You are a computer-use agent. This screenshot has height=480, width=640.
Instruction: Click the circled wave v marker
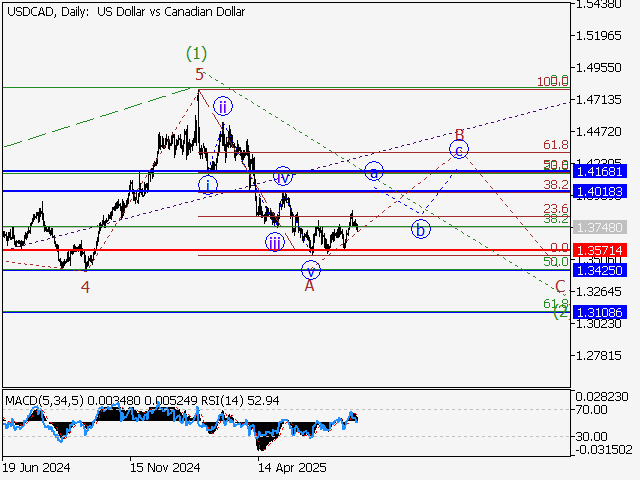[311, 269]
